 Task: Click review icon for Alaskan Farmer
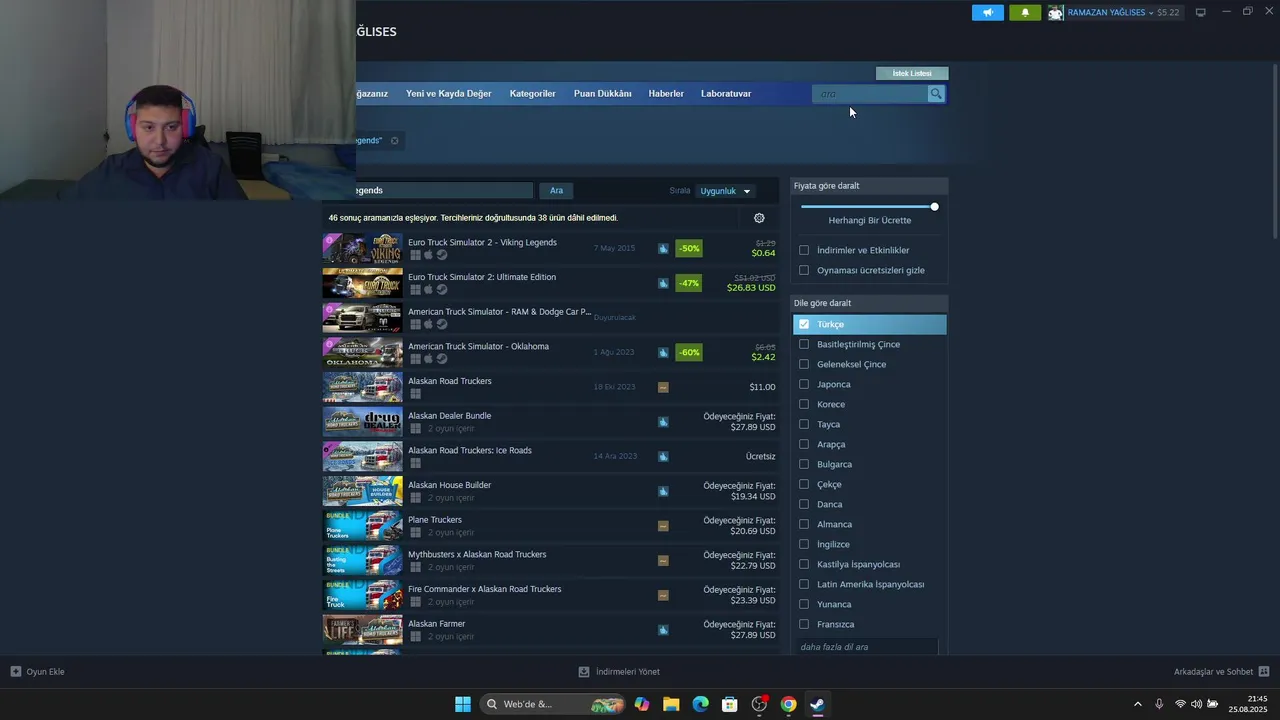(x=663, y=630)
